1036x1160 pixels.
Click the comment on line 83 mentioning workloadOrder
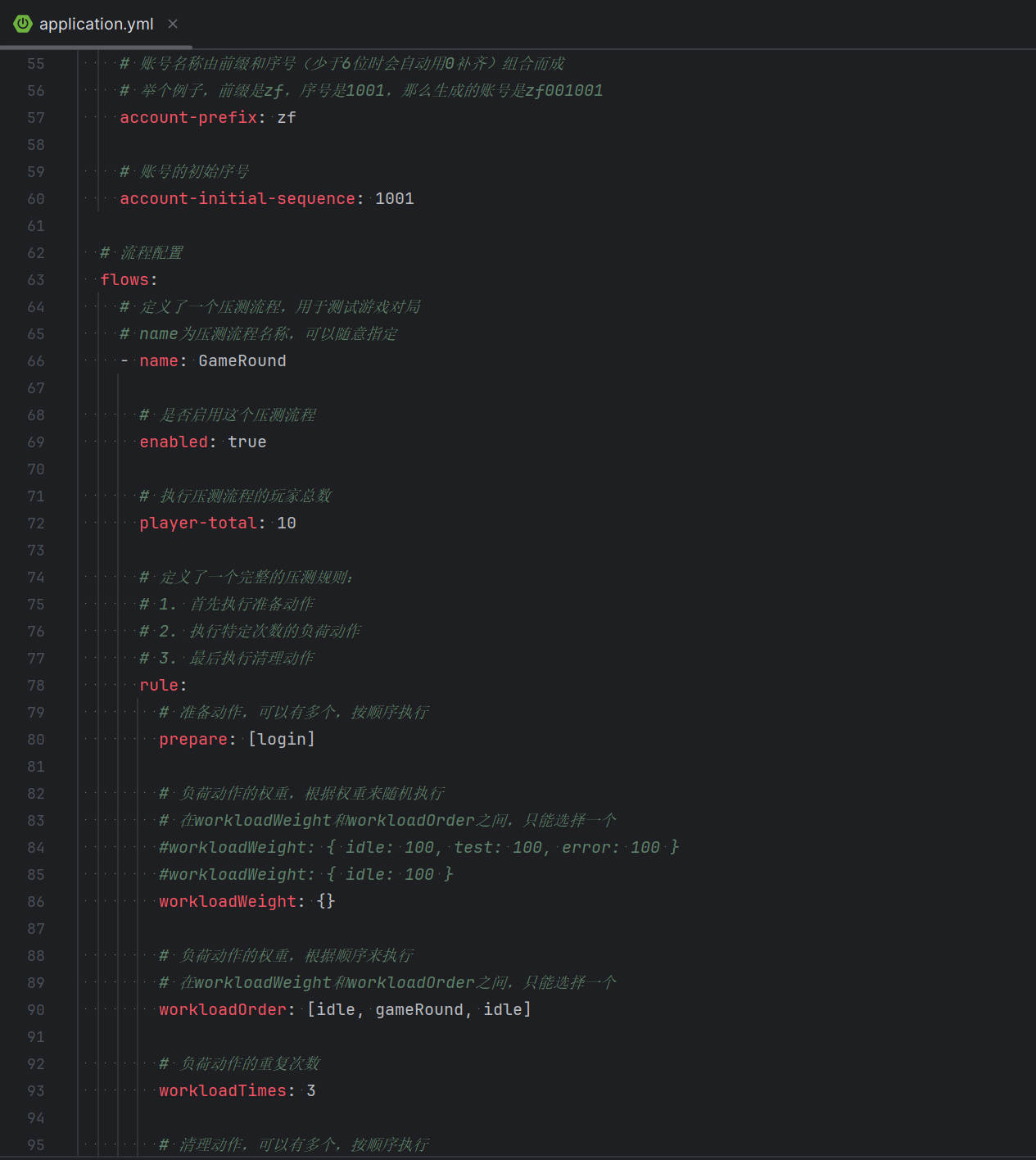click(x=388, y=820)
